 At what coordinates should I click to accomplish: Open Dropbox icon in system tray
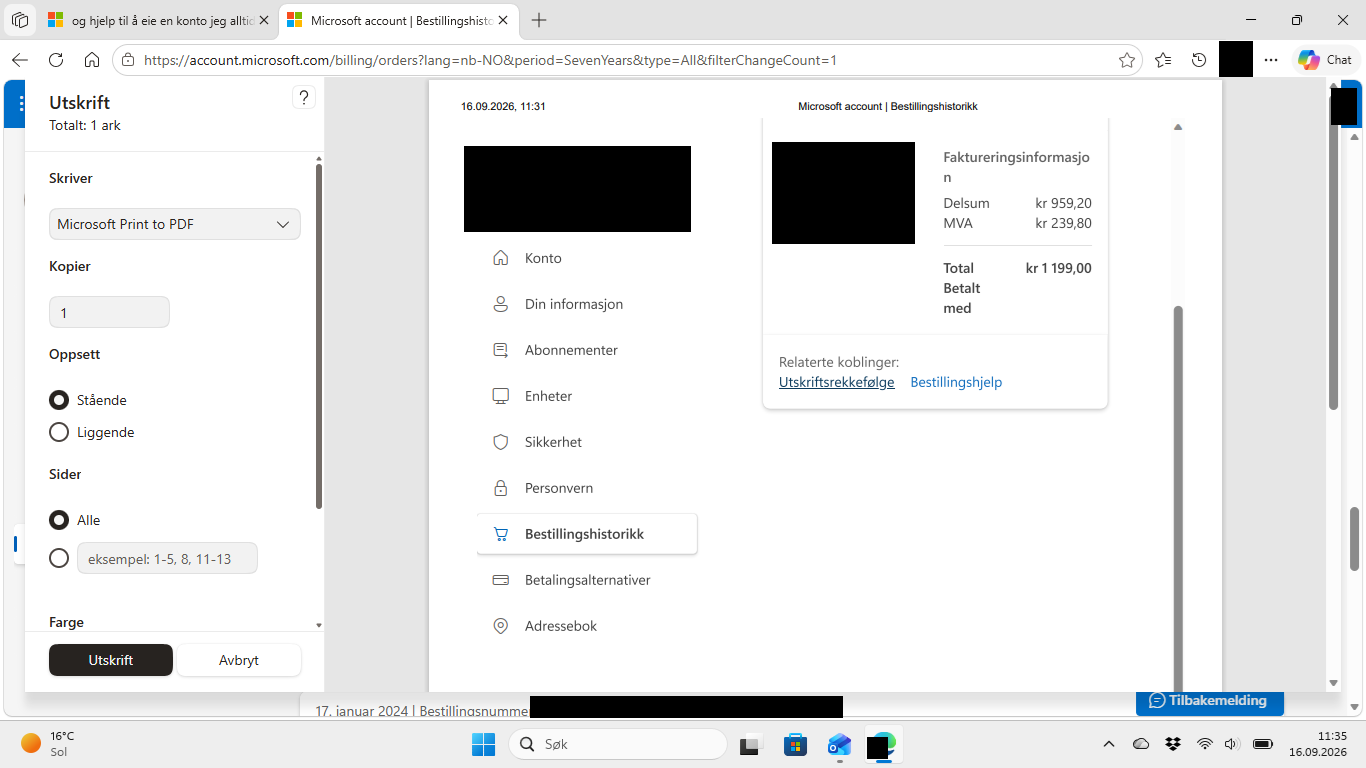pos(1173,744)
